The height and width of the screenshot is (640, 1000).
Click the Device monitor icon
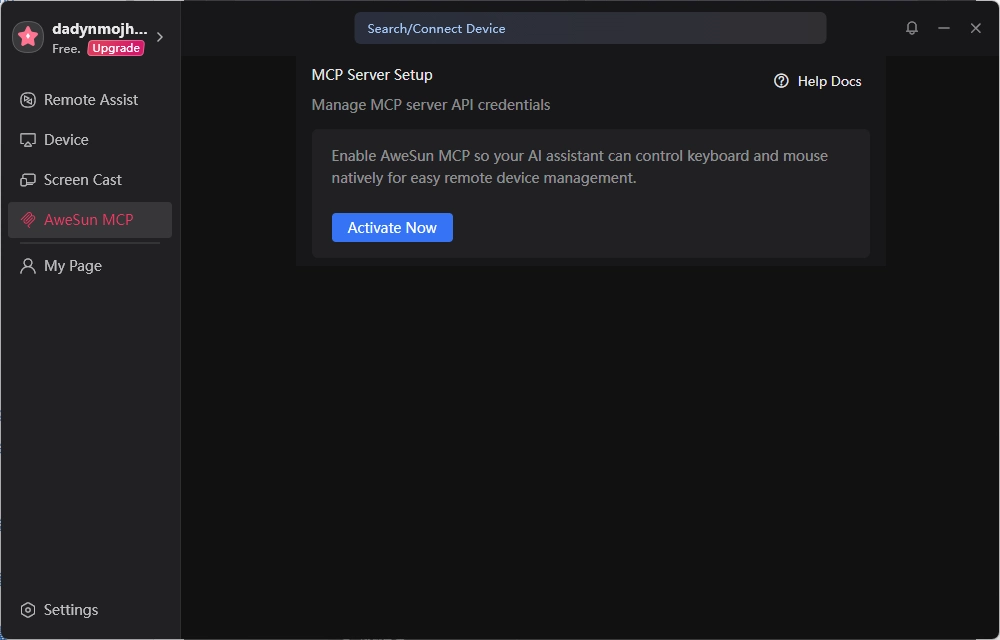pyautogui.click(x=27, y=140)
